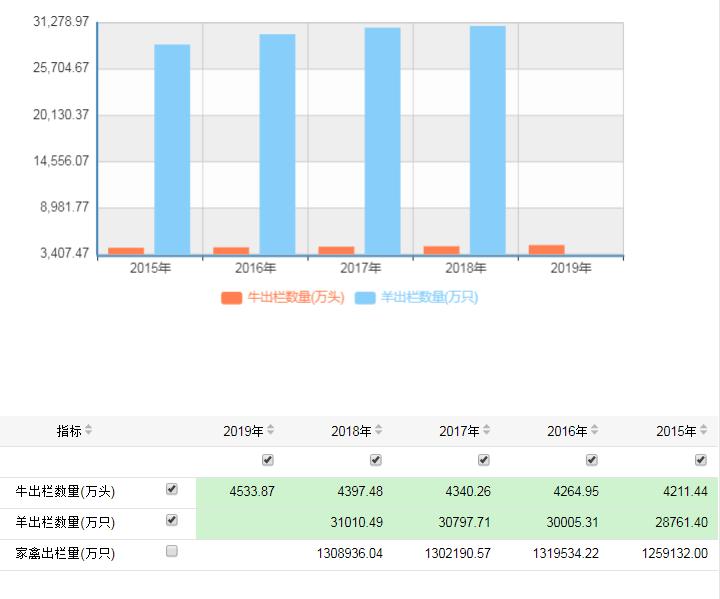Uncheck the checkbox under the 2019年 column
Viewport: 720px width, 599px height.
tap(267, 460)
